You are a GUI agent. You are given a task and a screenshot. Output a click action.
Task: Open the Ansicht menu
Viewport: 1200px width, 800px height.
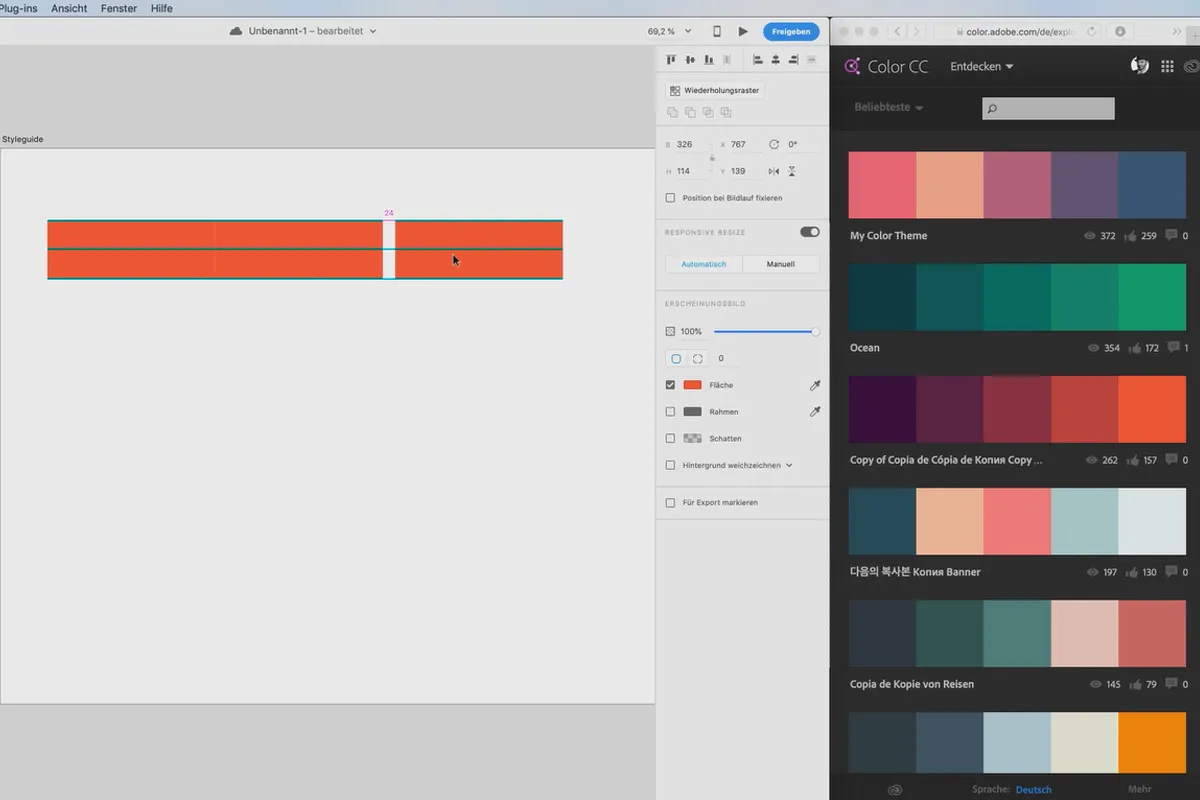tap(69, 8)
